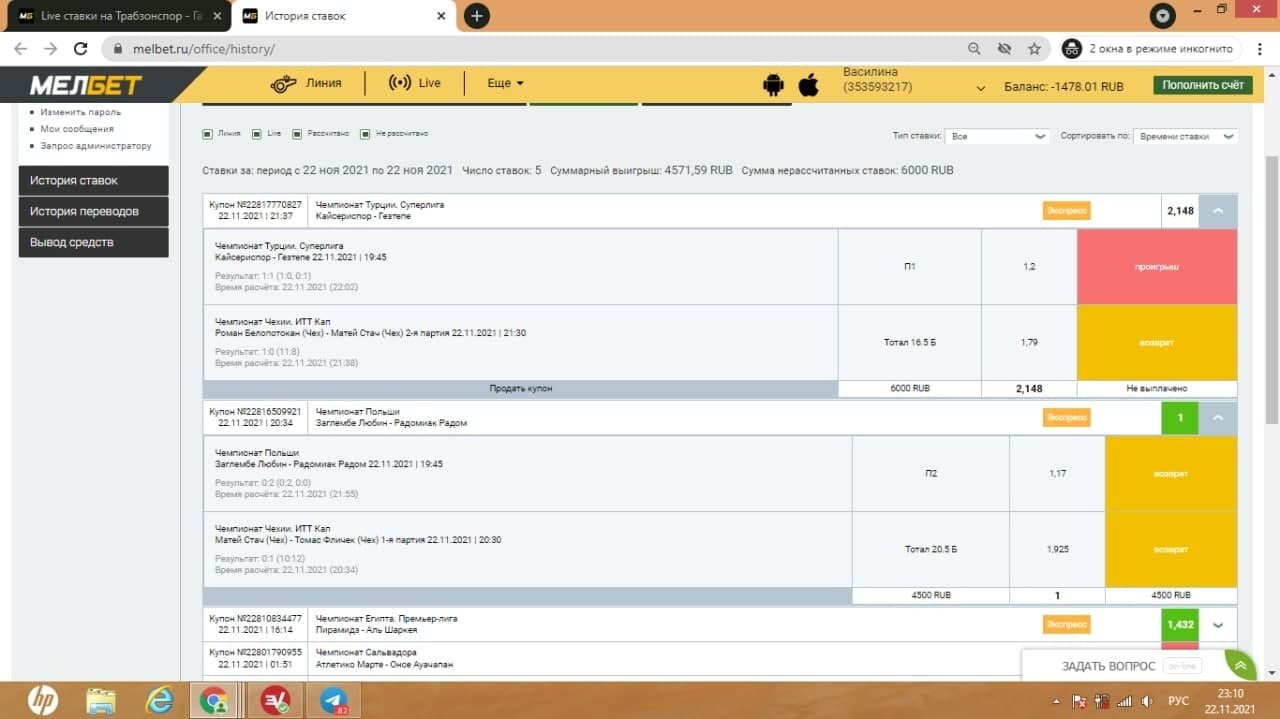1280x719 pixels.
Task: Click the Пополнить счёт button
Action: tap(1202, 85)
